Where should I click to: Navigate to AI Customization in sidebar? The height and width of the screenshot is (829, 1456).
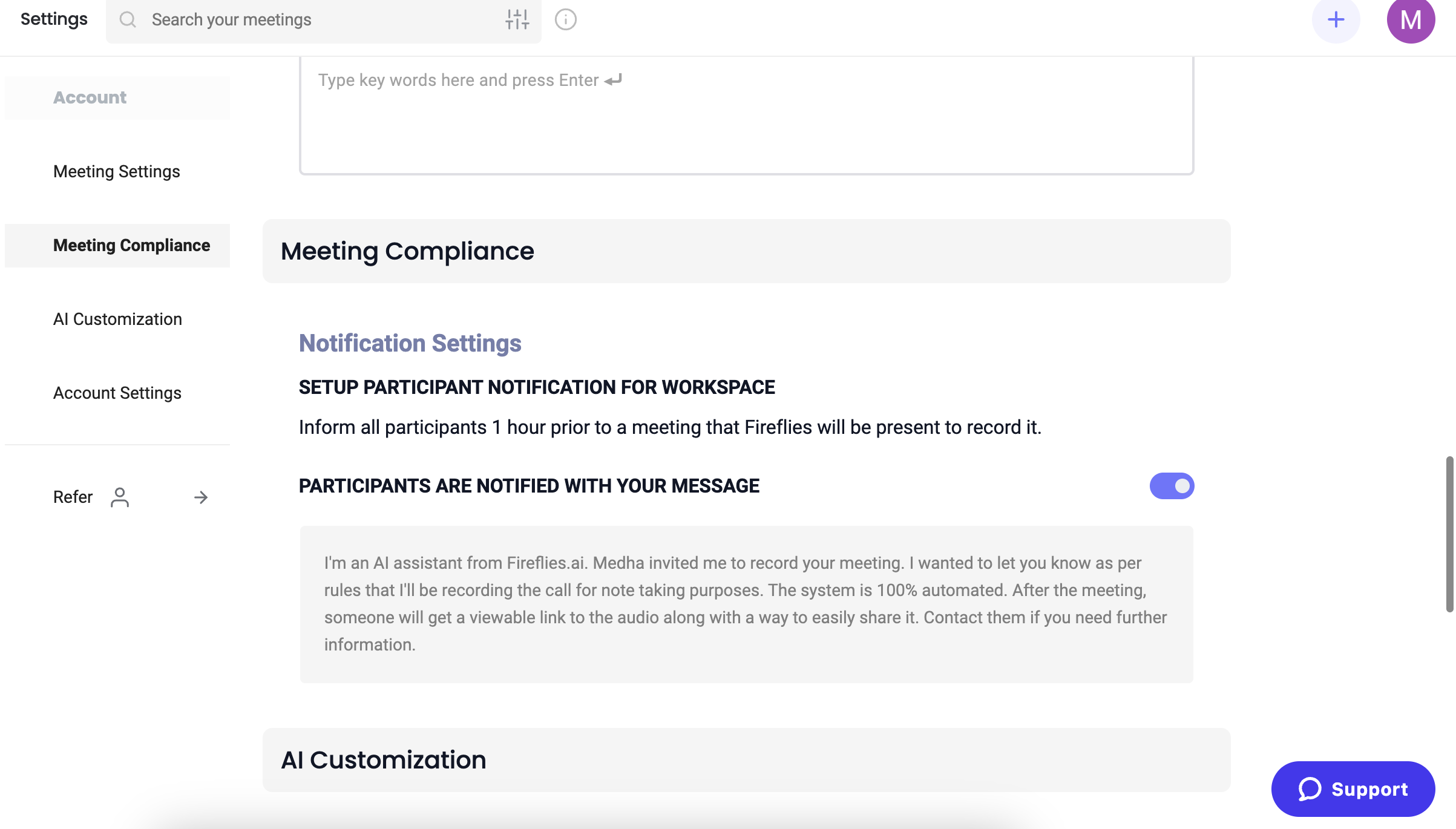pyautogui.click(x=117, y=319)
